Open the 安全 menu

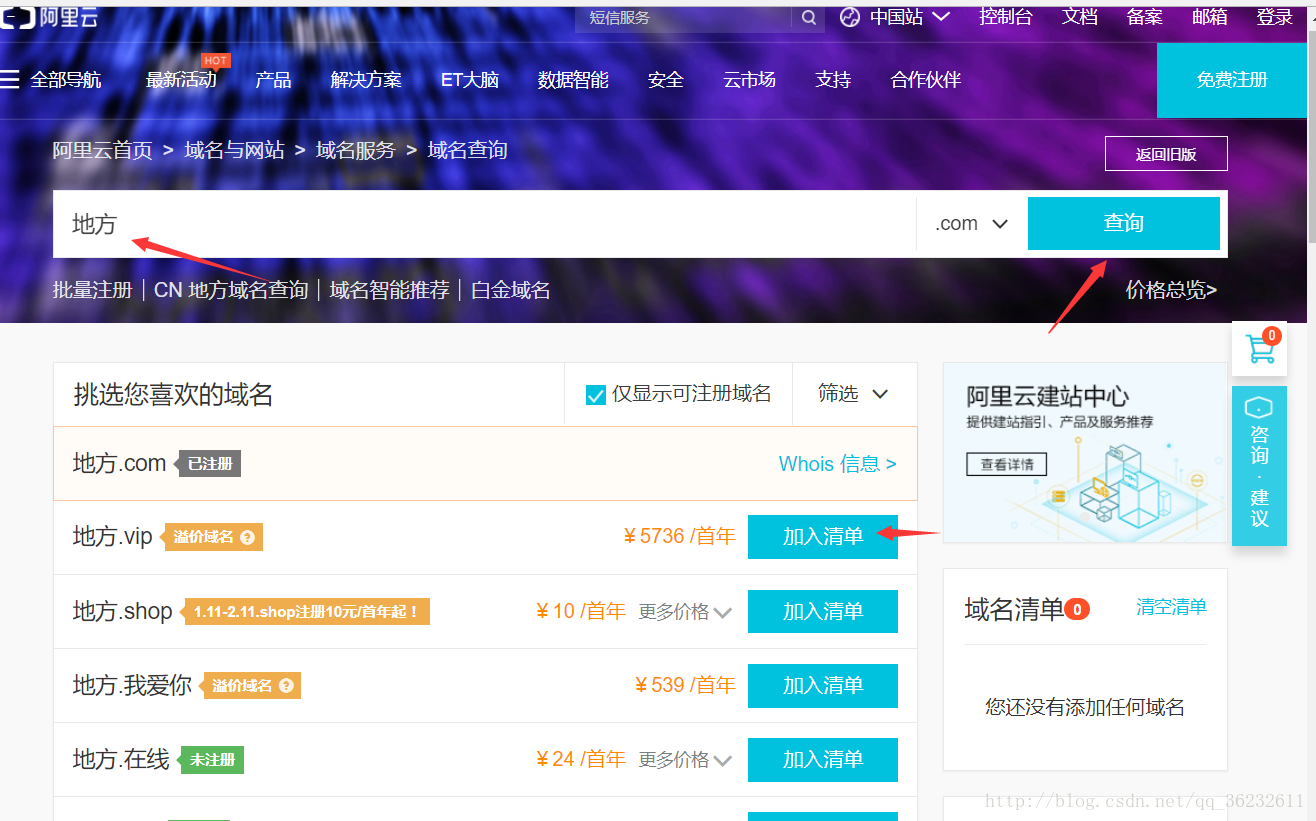[665, 80]
